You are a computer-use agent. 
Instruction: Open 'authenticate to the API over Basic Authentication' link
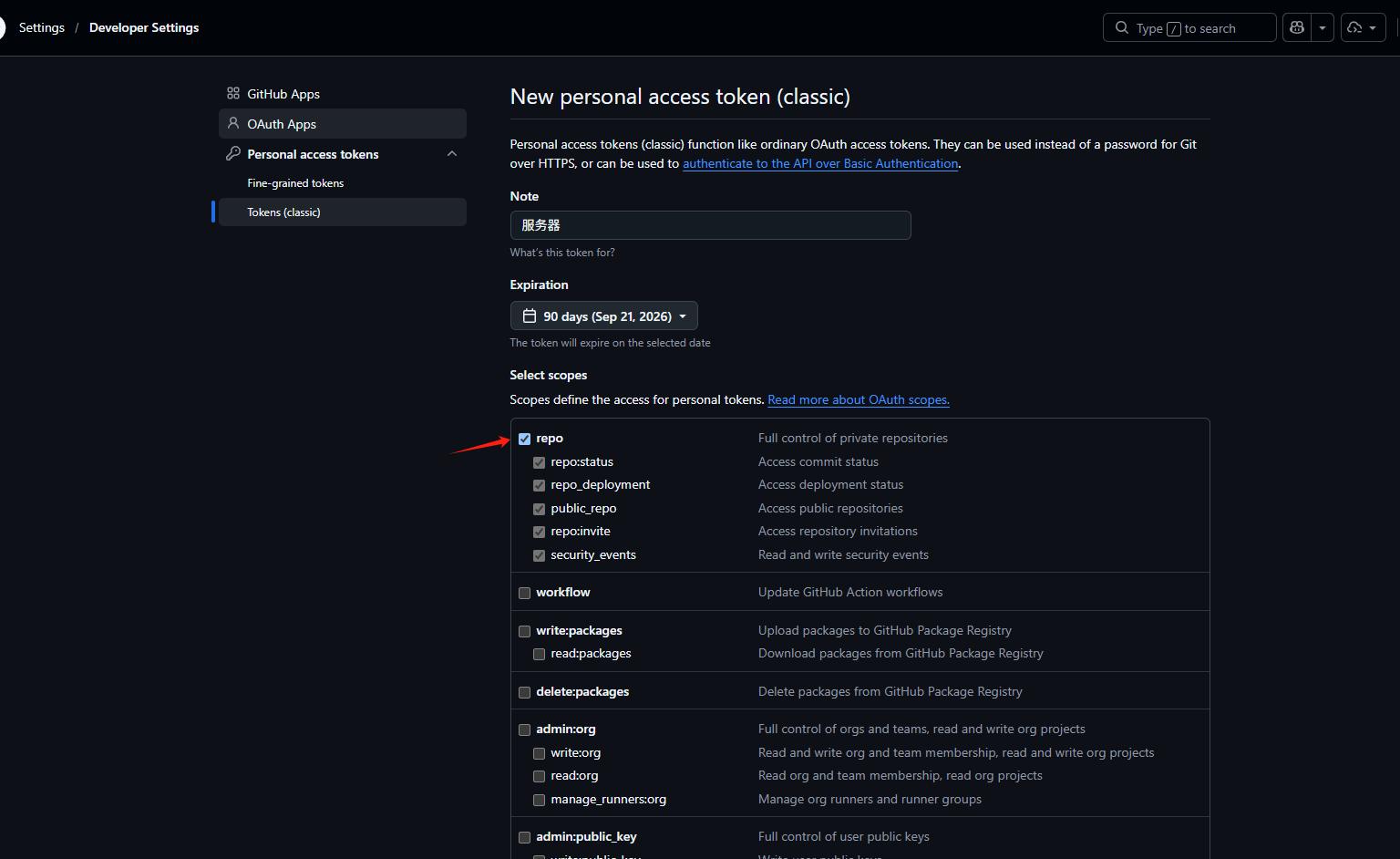[820, 163]
